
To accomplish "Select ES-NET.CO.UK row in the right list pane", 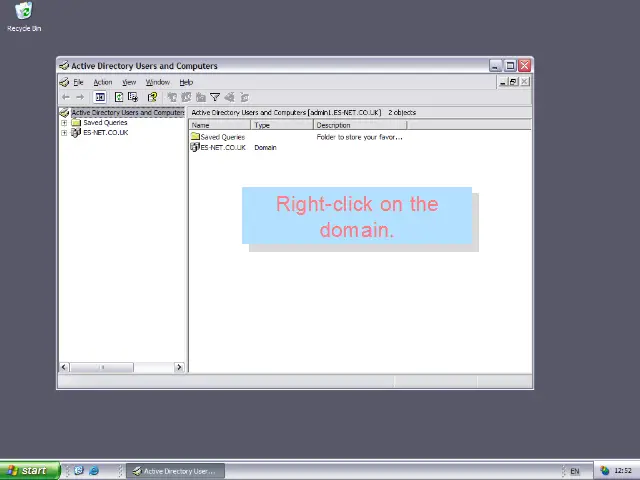I will pyautogui.click(x=223, y=147).
